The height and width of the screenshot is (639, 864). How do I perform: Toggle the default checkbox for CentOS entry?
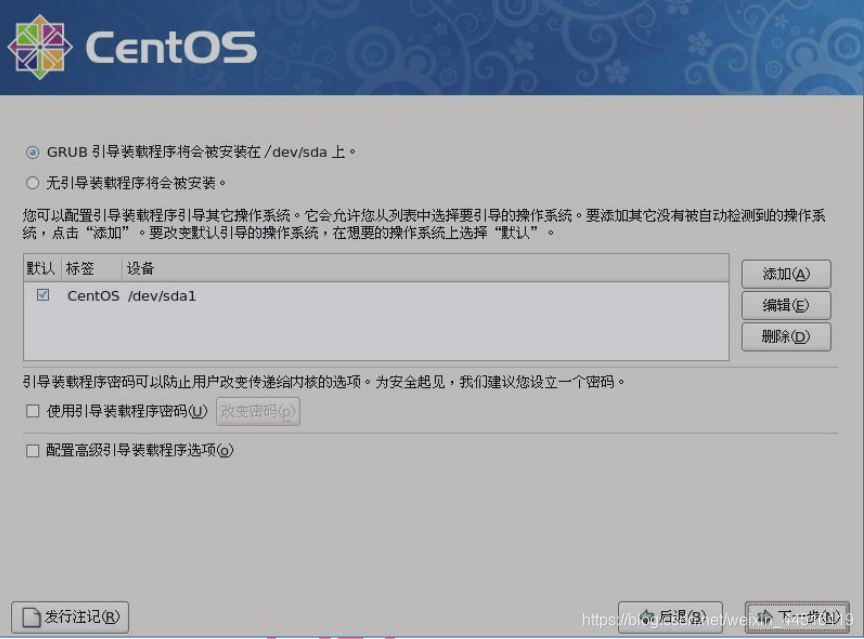(43, 295)
